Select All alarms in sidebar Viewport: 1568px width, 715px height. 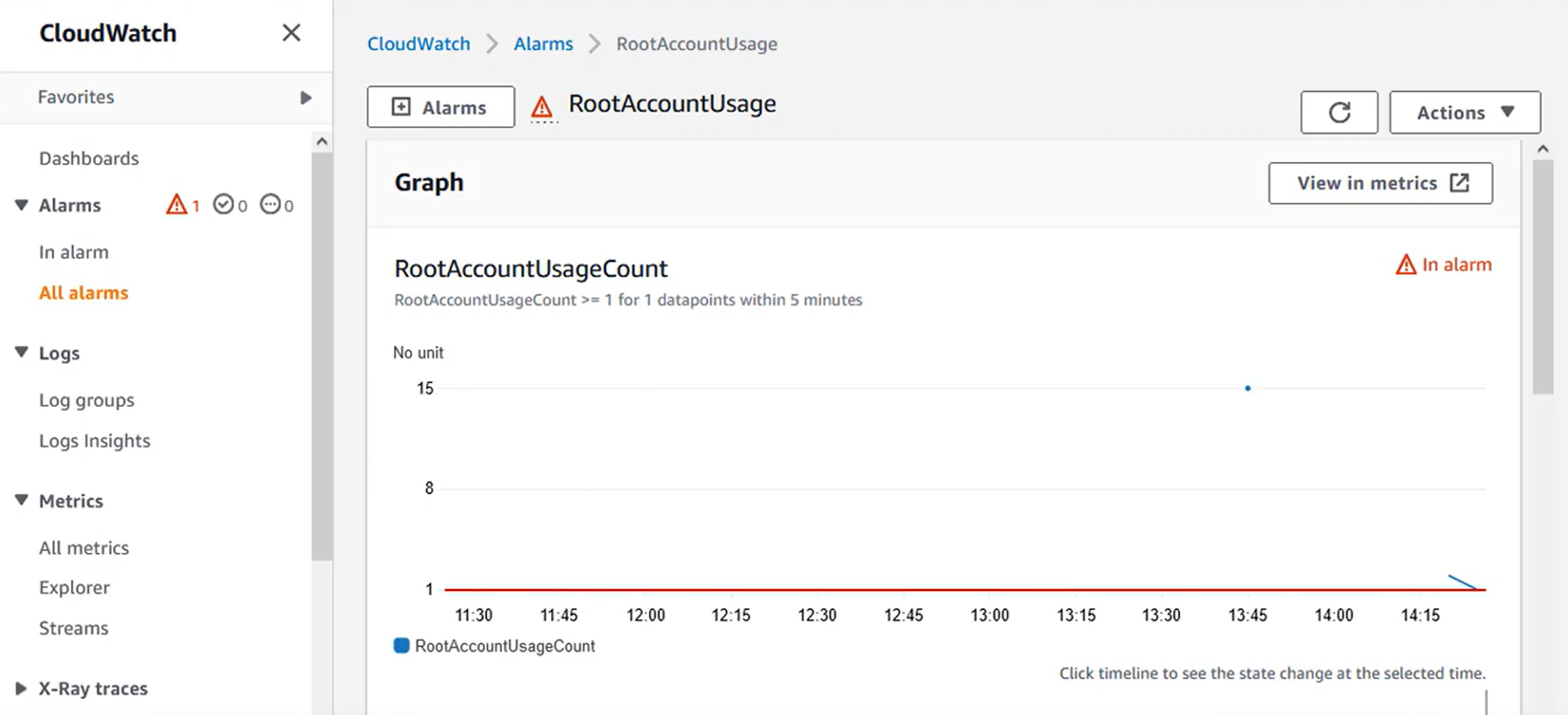pos(83,293)
